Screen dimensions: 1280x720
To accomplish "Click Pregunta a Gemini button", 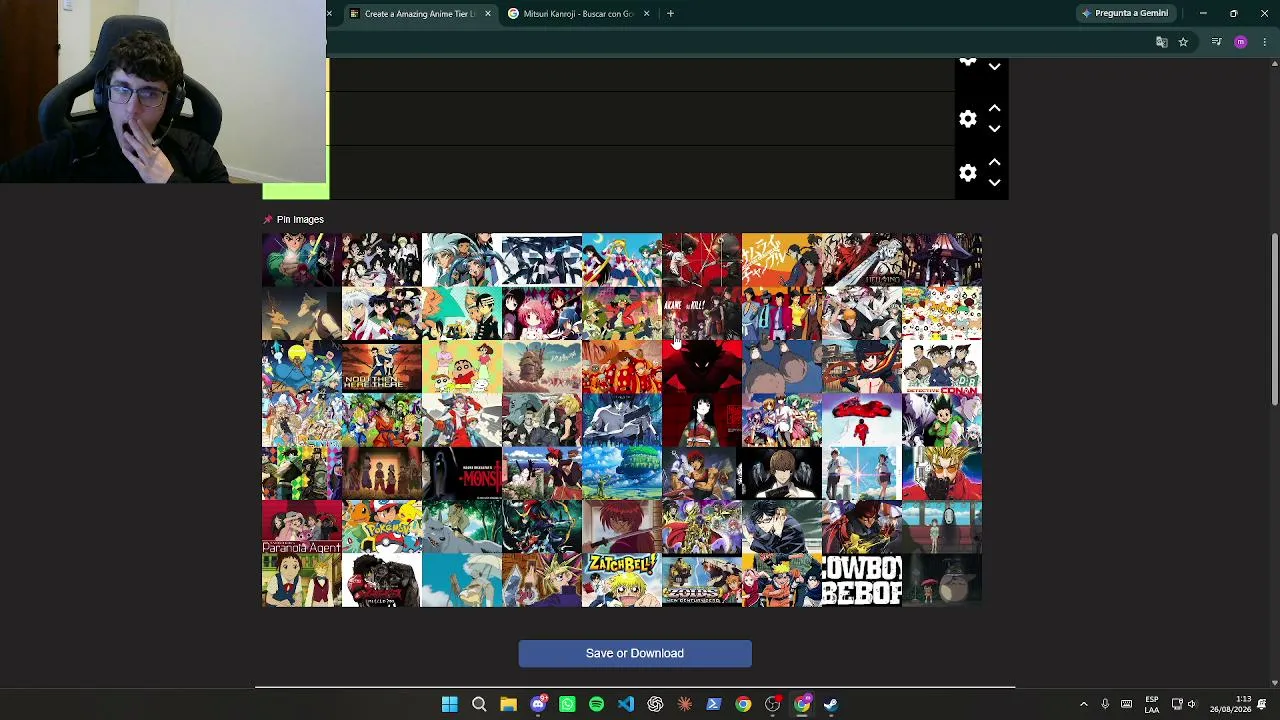I will pos(1125,13).
